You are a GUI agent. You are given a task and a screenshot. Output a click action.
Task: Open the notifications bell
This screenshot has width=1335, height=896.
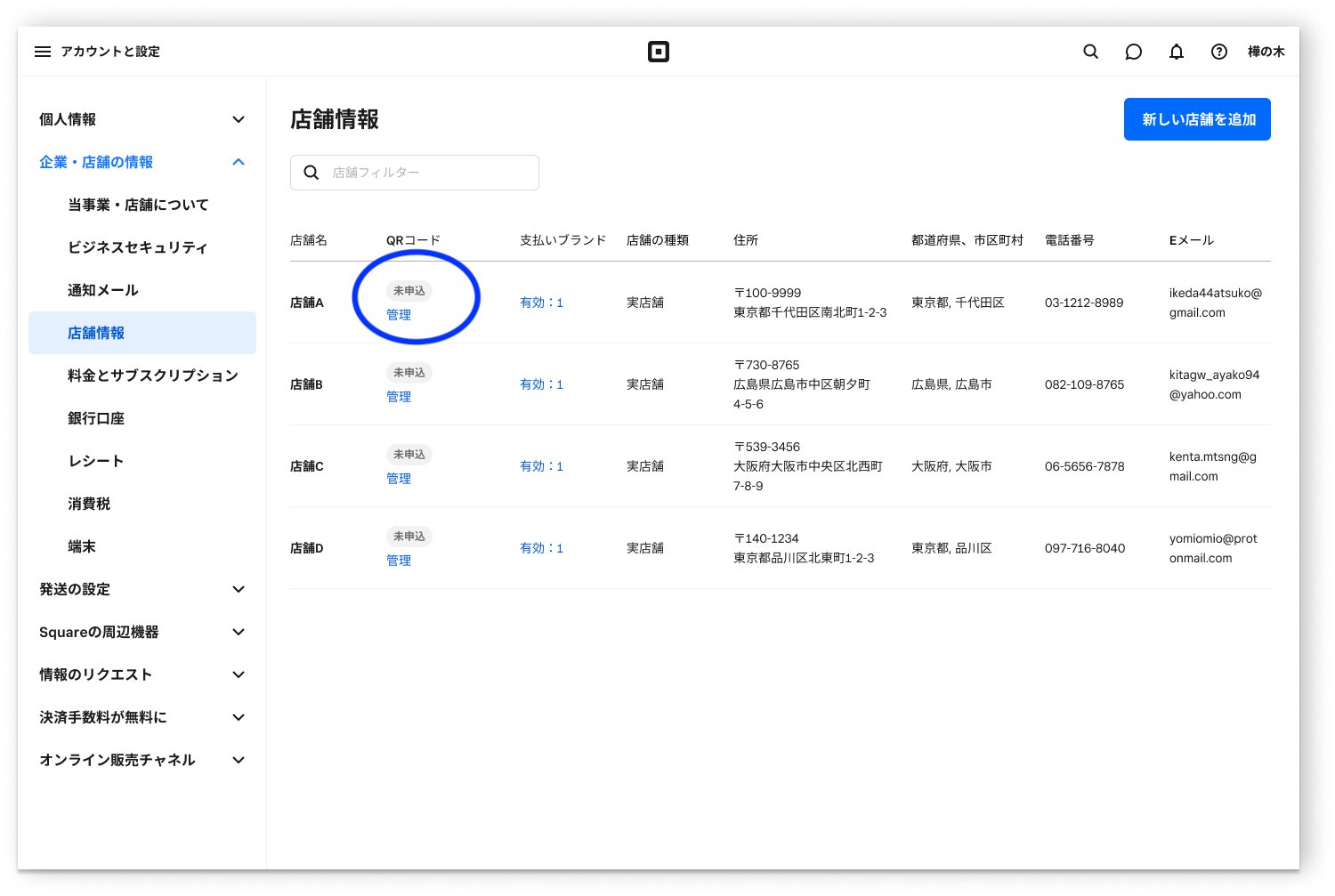pyautogui.click(x=1176, y=52)
